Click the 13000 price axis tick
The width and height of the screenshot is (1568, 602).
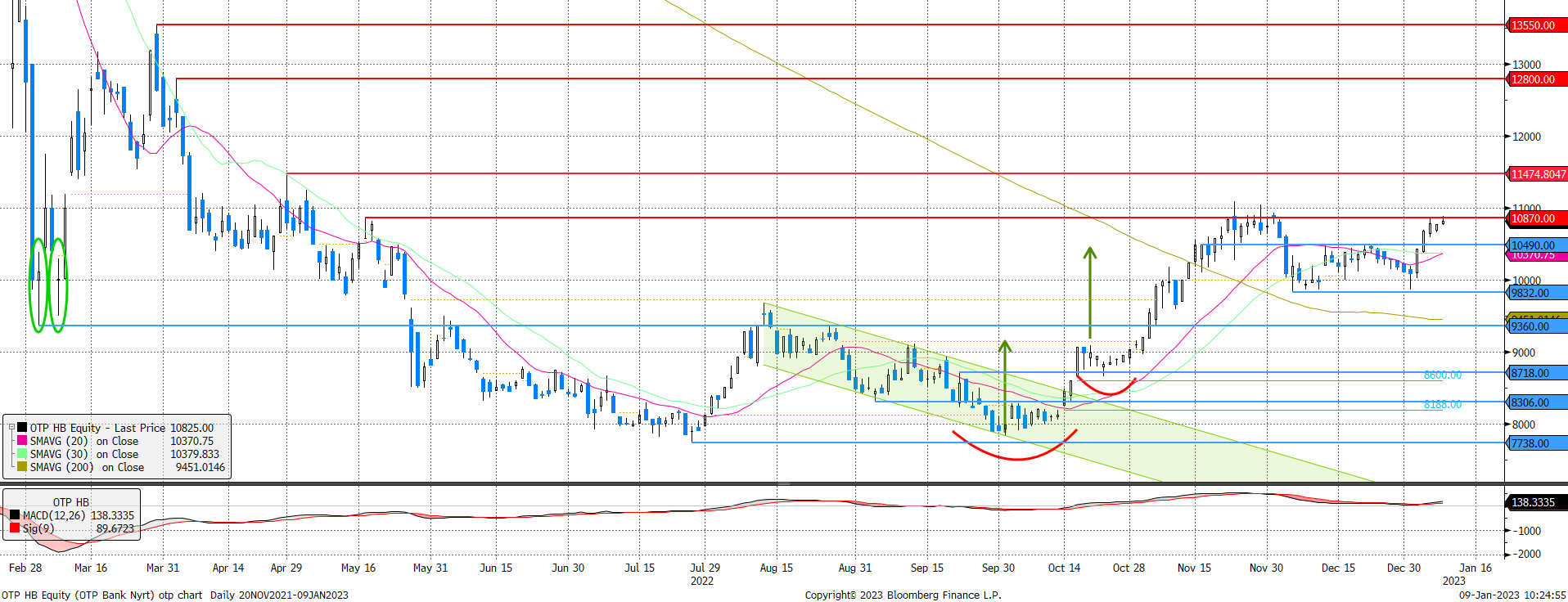1526,65
